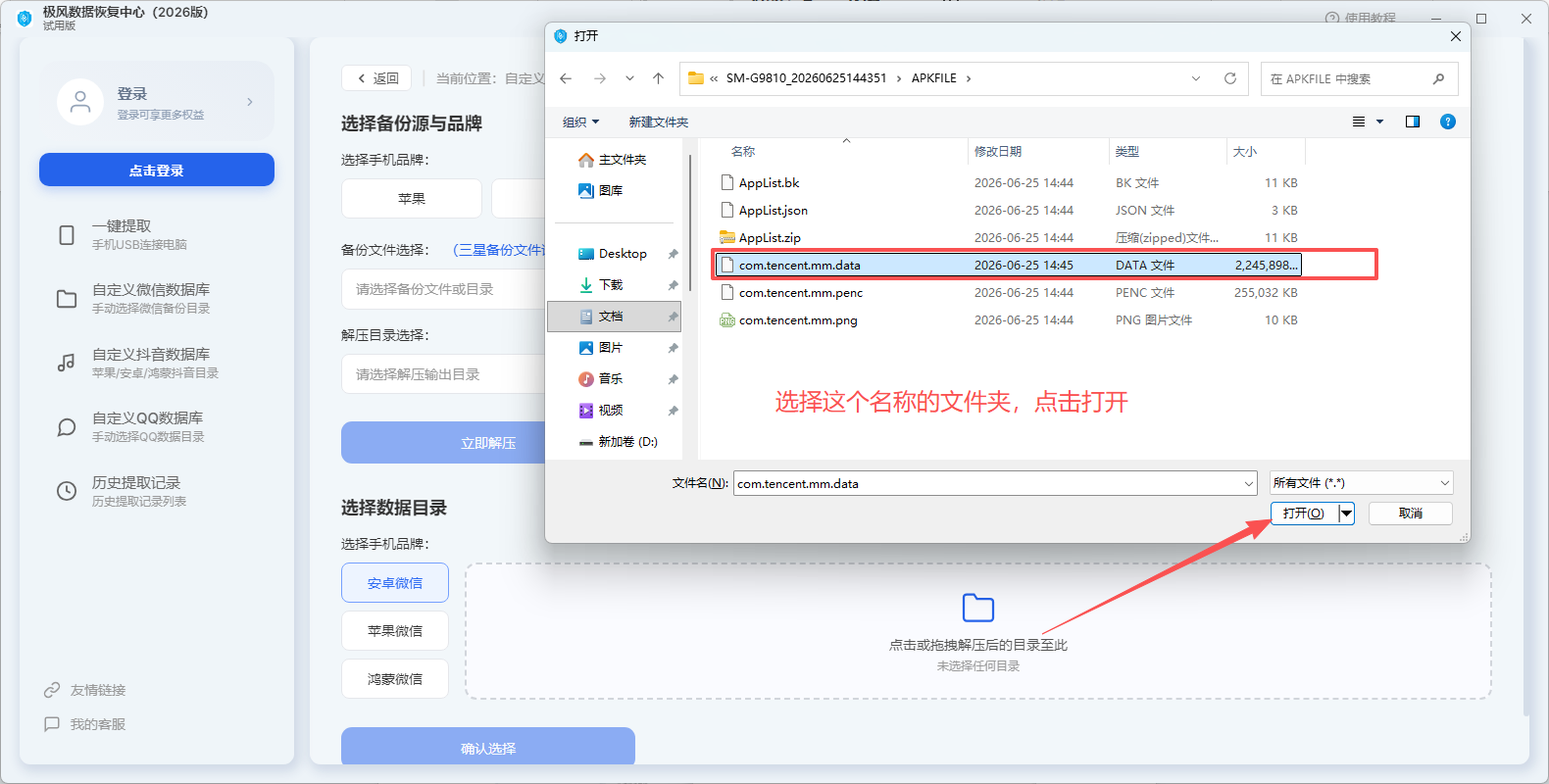This screenshot has height=784, width=1549.
Task: Click 点击登录 button in main window
Action: tap(157, 170)
